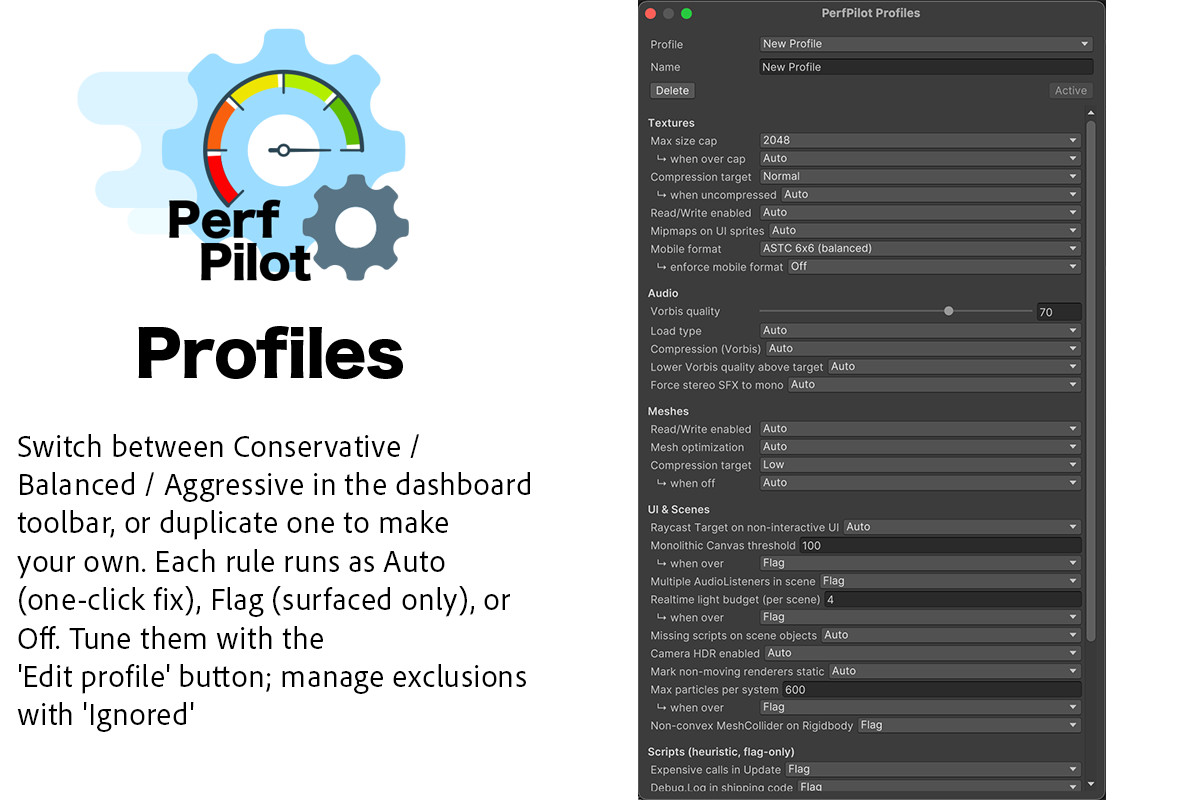The height and width of the screenshot is (800, 1200).
Task: Click the scrollbar up arrow in PerfPilot Profiles
Action: click(1090, 113)
